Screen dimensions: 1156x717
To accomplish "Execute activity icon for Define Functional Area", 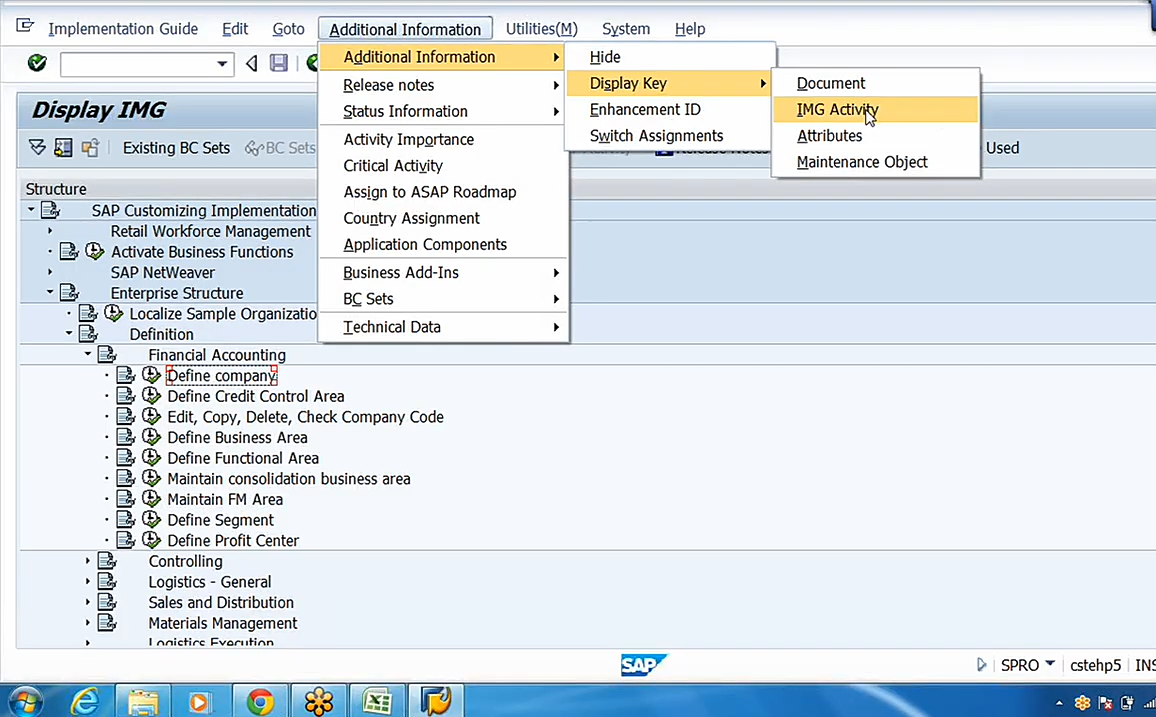I will [151, 458].
